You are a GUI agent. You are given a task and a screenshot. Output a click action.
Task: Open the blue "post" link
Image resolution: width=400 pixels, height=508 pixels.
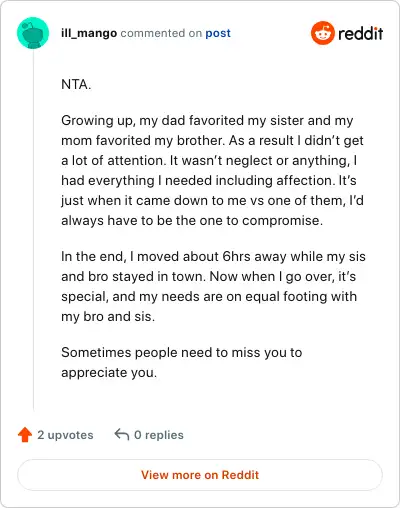218,34
